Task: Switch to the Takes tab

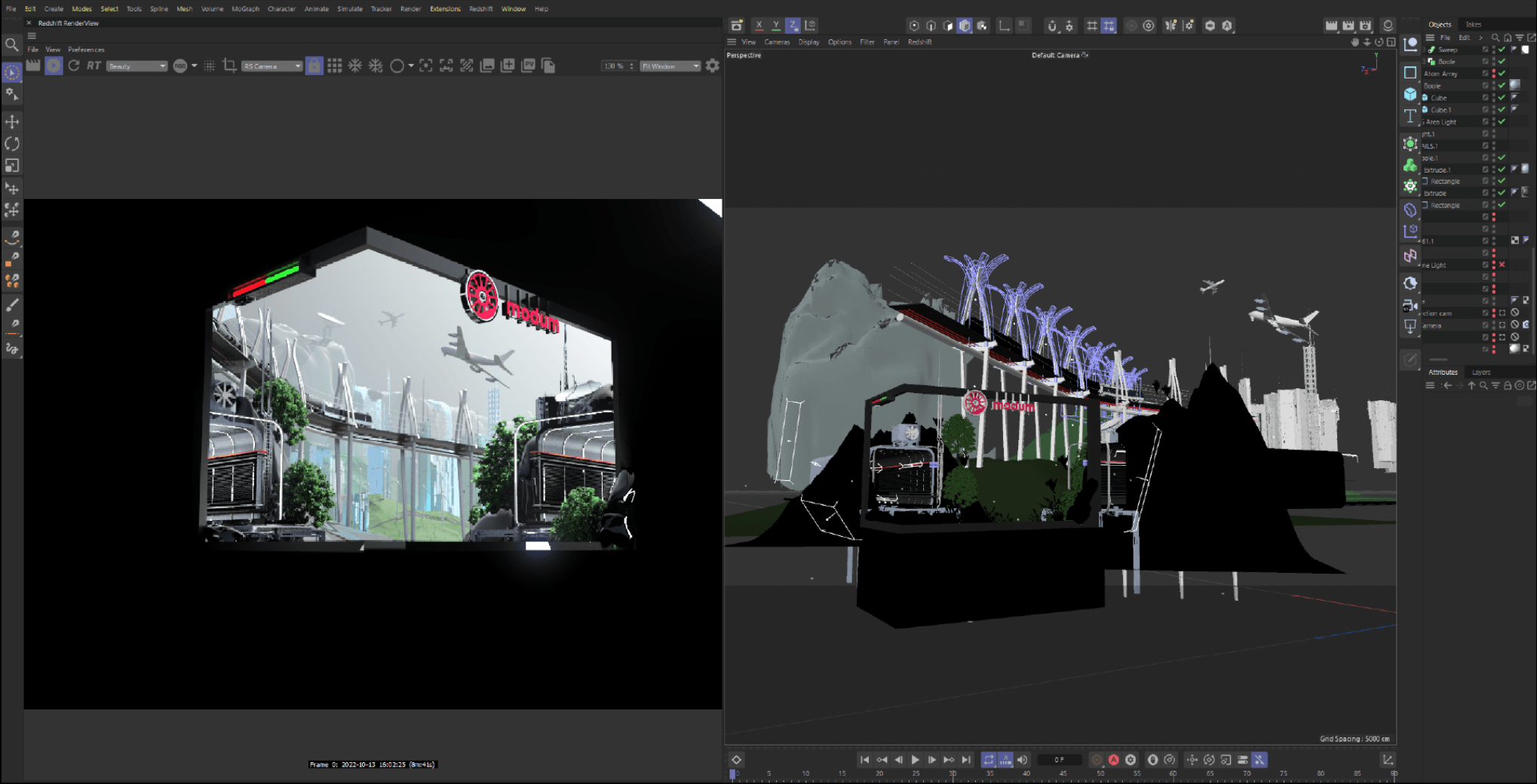Action: click(x=1473, y=24)
